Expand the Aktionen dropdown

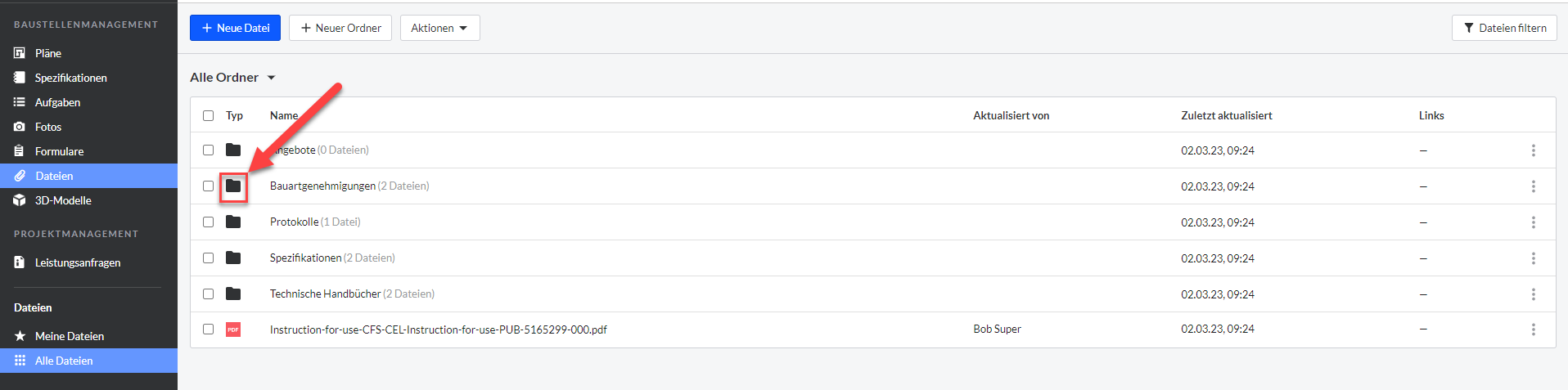point(439,28)
